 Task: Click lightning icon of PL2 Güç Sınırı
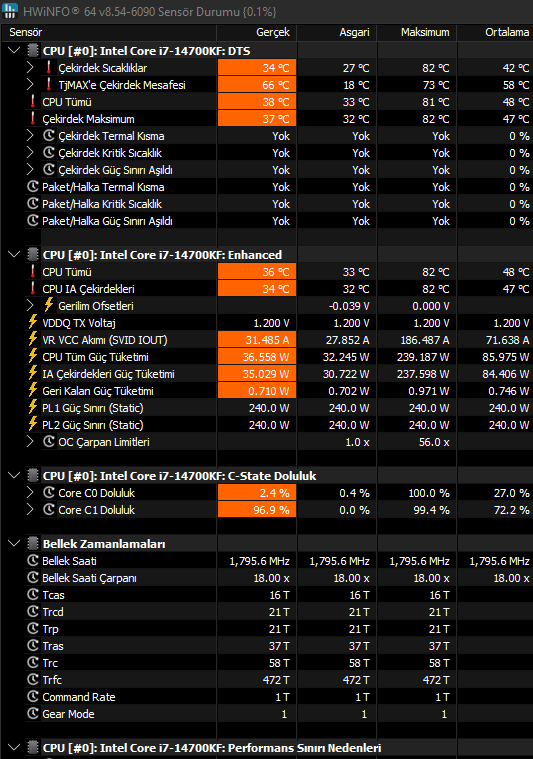coord(32,424)
